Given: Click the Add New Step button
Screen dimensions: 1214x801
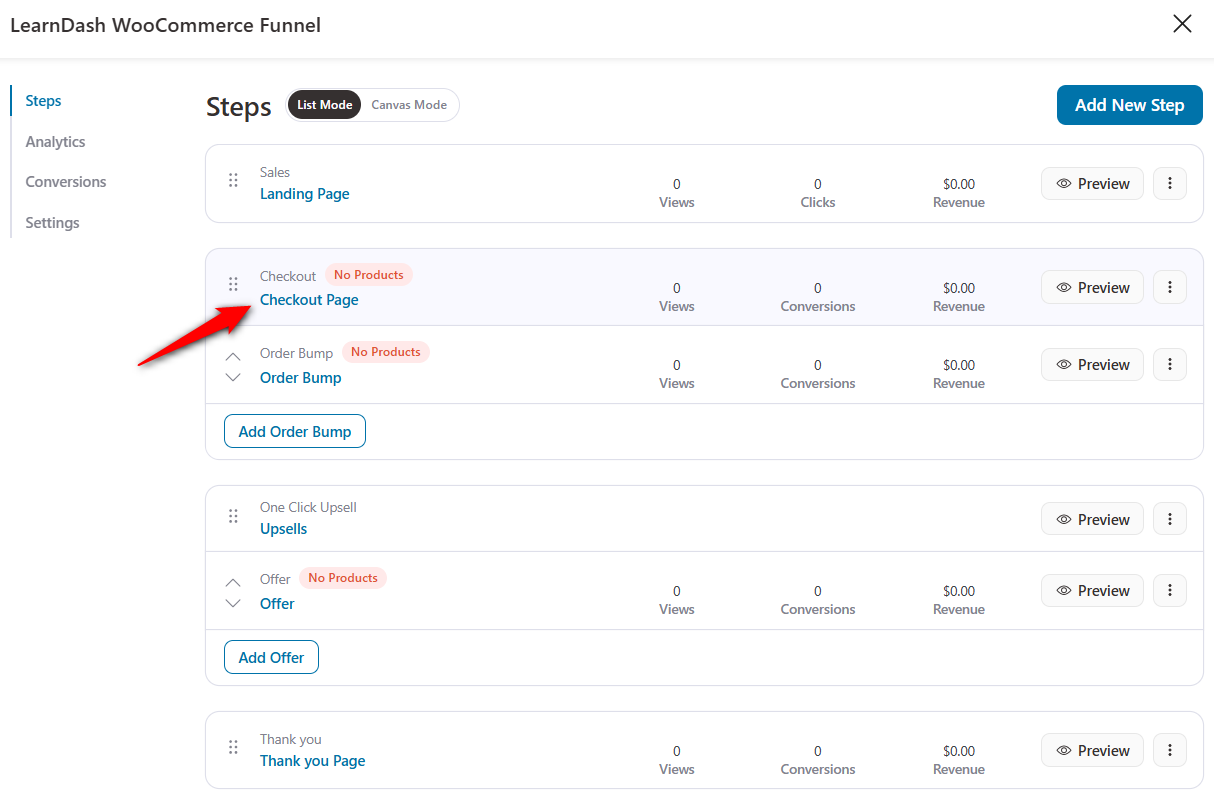Looking at the screenshot, I should 1129,105.
